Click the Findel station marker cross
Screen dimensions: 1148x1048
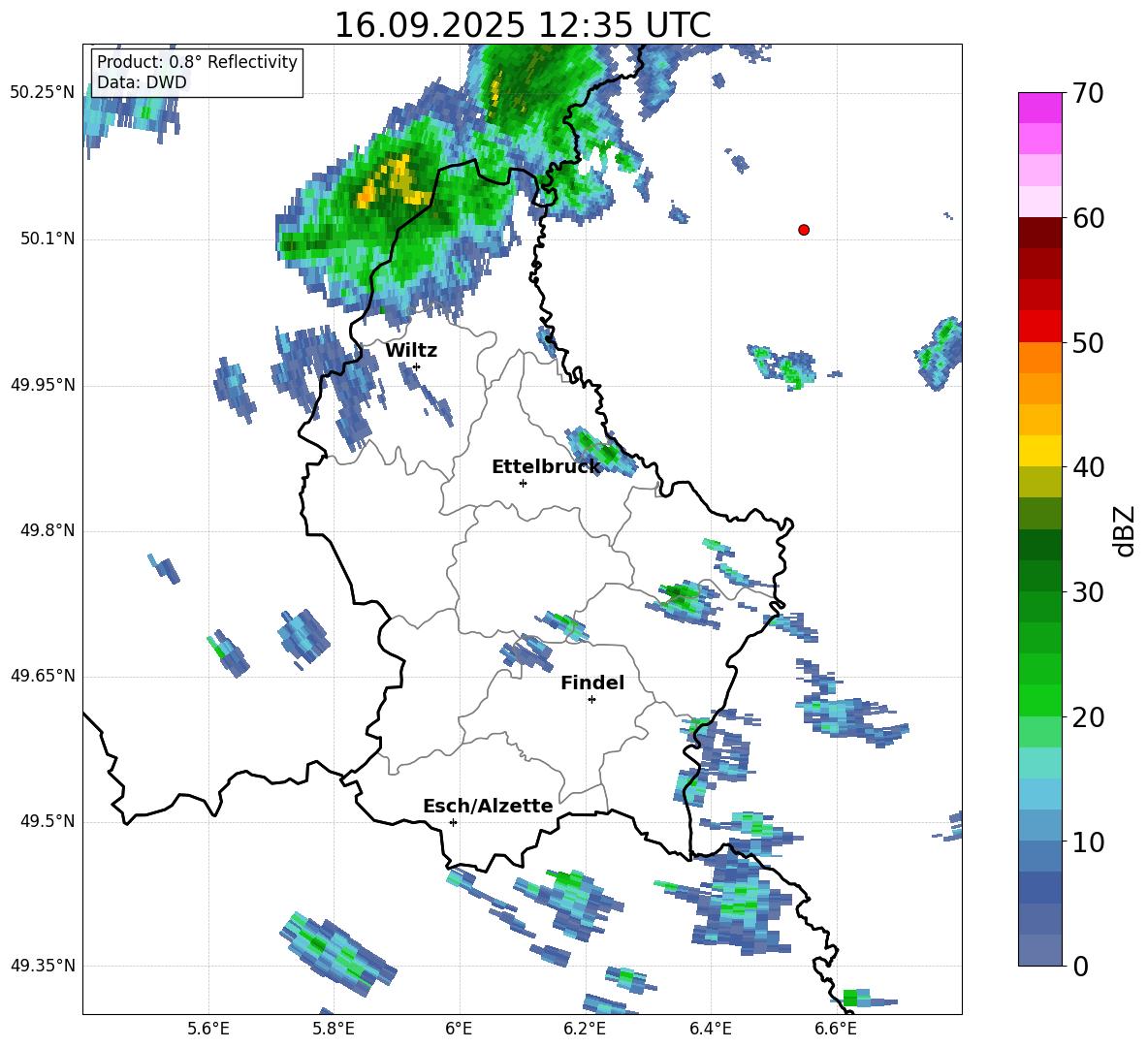tap(591, 700)
